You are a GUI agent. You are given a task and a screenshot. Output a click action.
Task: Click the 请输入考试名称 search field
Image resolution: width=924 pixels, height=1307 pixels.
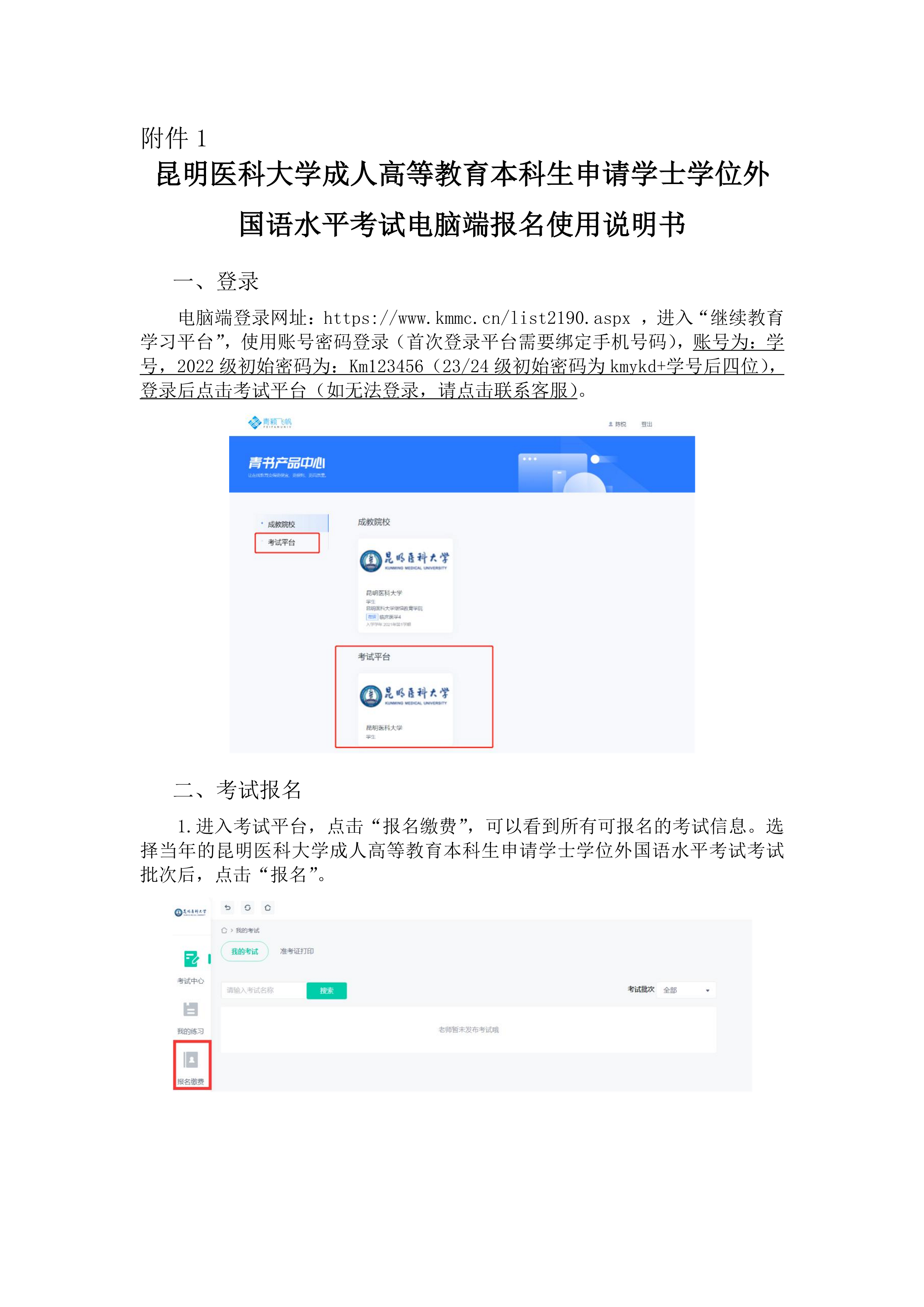click(263, 991)
